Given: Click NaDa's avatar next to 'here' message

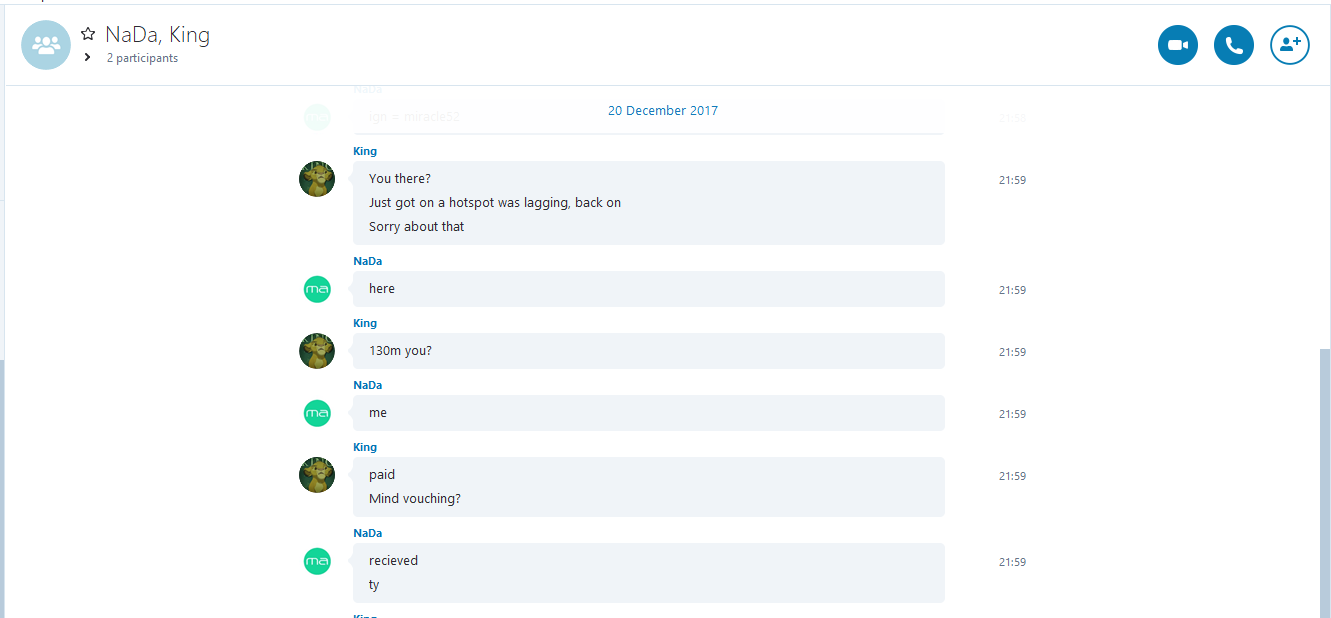Looking at the screenshot, I should [317, 289].
